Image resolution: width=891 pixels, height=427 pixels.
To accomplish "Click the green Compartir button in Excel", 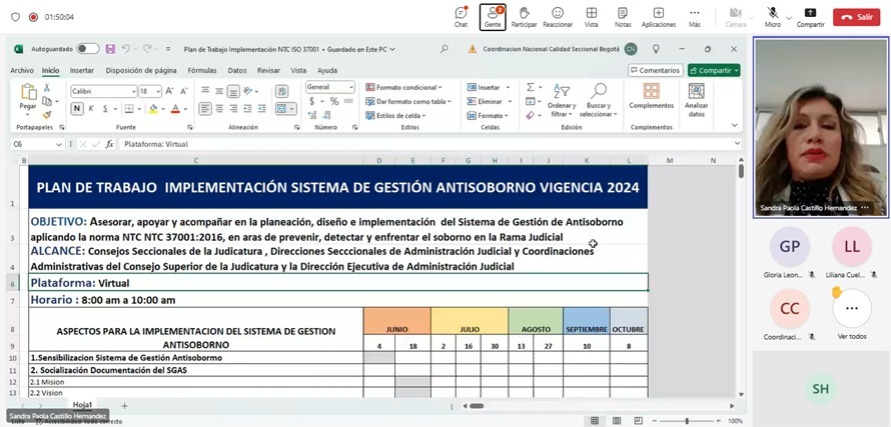I will (714, 71).
